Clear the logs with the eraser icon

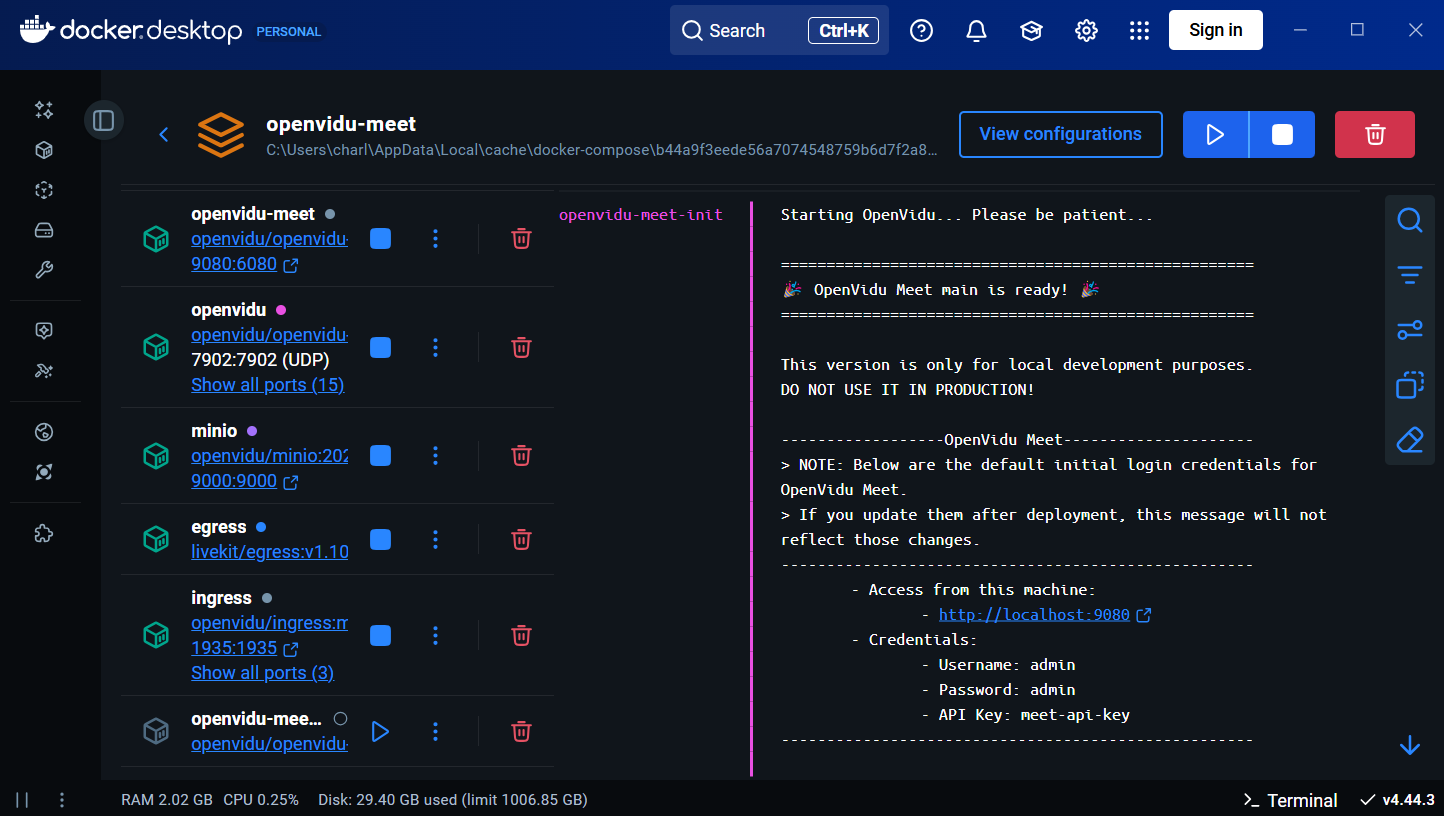[1409, 440]
